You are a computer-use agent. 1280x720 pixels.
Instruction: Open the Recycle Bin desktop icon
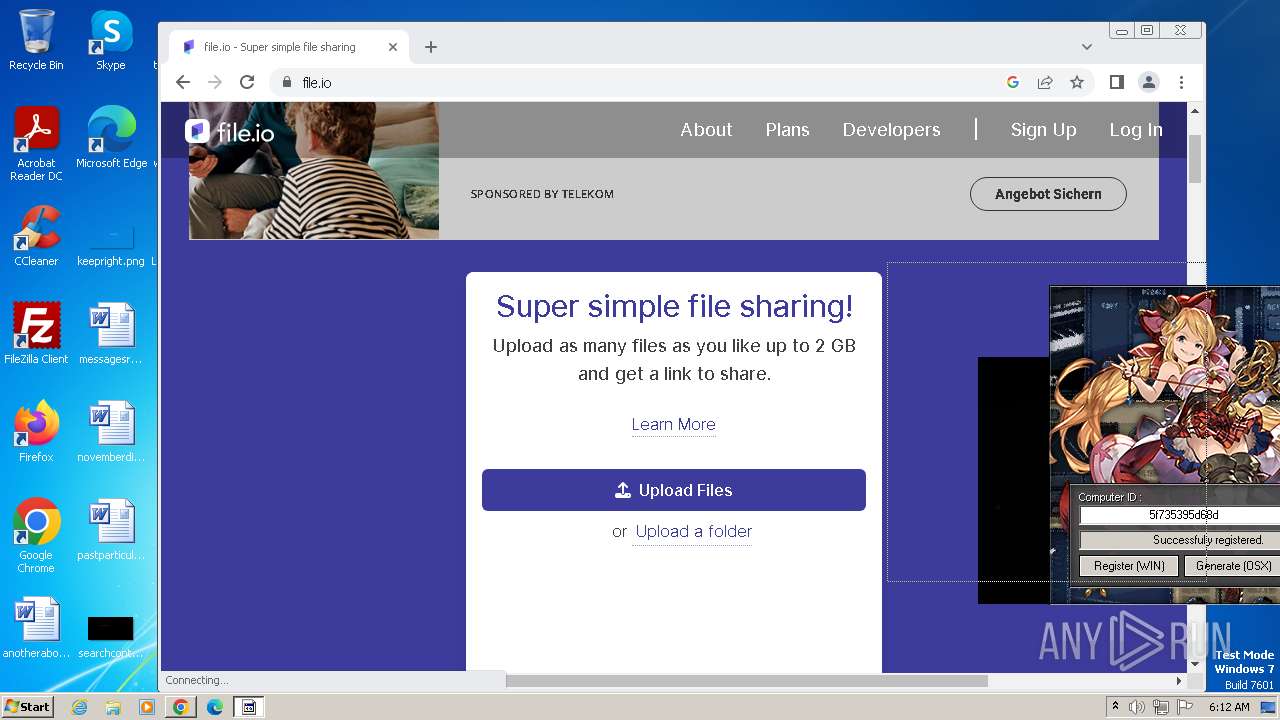tap(36, 40)
